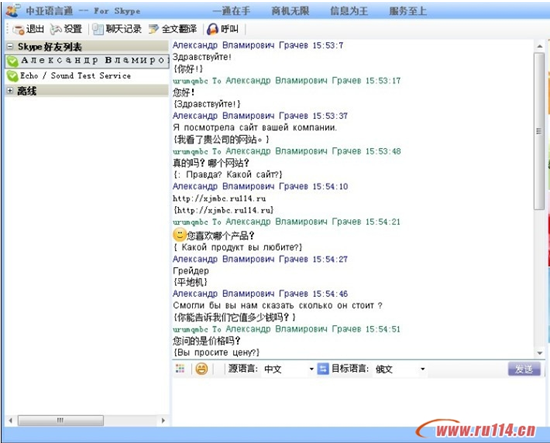Click the 呼叫 headset call button
The width and height of the screenshot is (550, 443).
tap(223, 29)
